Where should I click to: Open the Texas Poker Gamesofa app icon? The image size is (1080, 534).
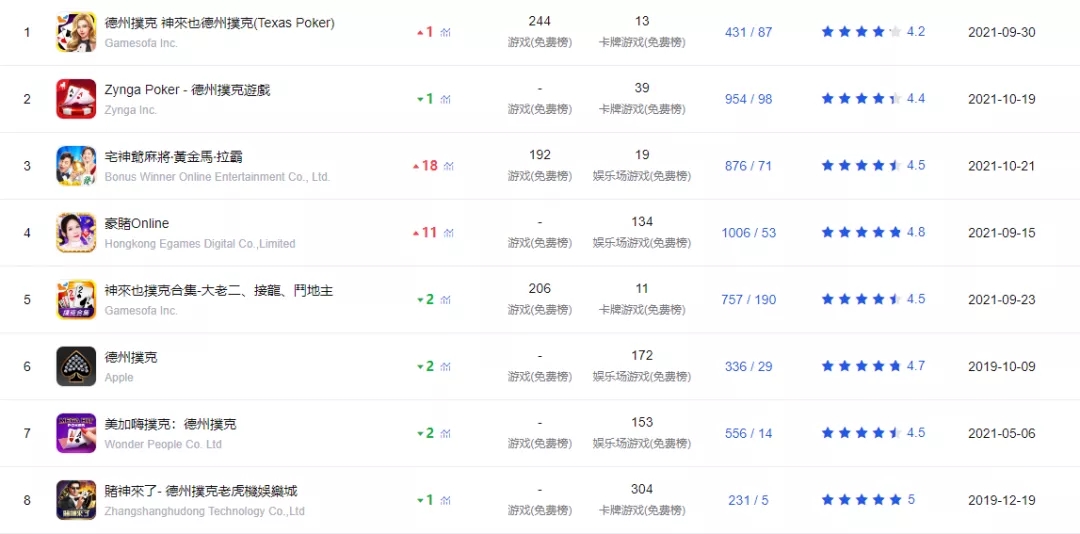click(76, 32)
